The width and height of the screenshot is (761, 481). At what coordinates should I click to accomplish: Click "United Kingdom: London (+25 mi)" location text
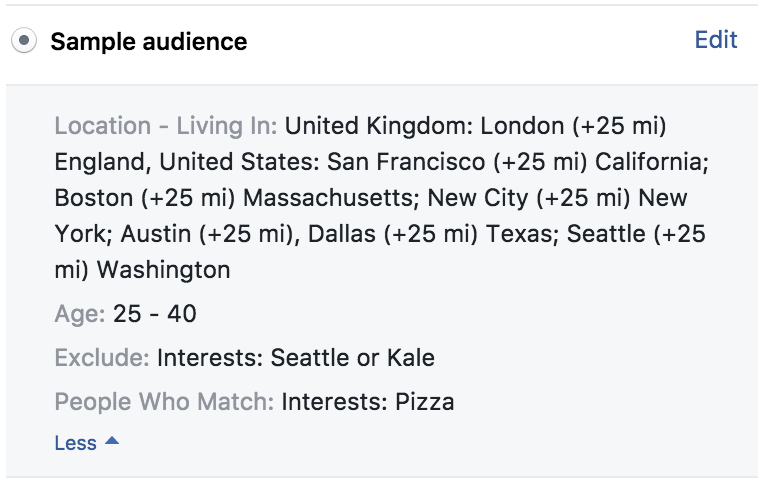[476, 126]
